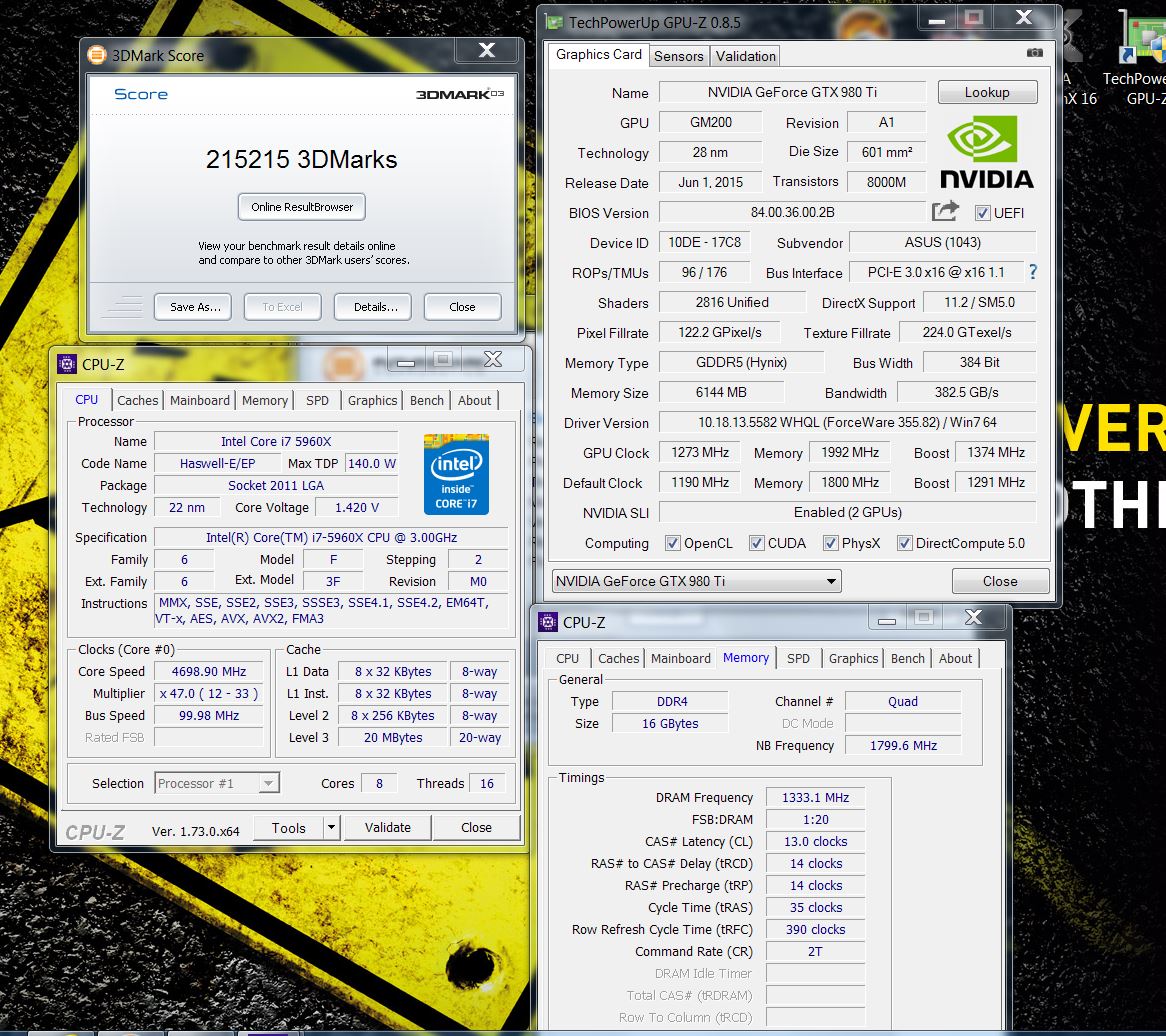This screenshot has height=1036, width=1166.
Task: Click the GPU-Z window title bar icon
Action: (x=554, y=22)
